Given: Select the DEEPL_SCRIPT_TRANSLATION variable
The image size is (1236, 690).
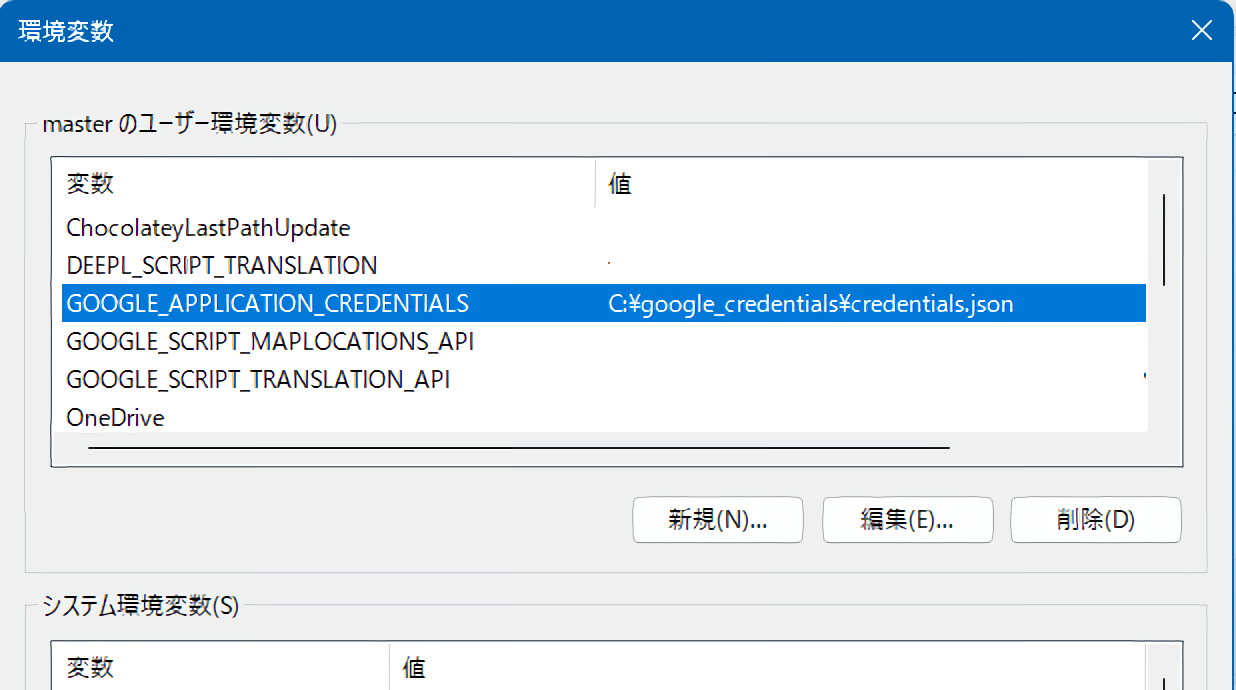Looking at the screenshot, I should pos(222,266).
